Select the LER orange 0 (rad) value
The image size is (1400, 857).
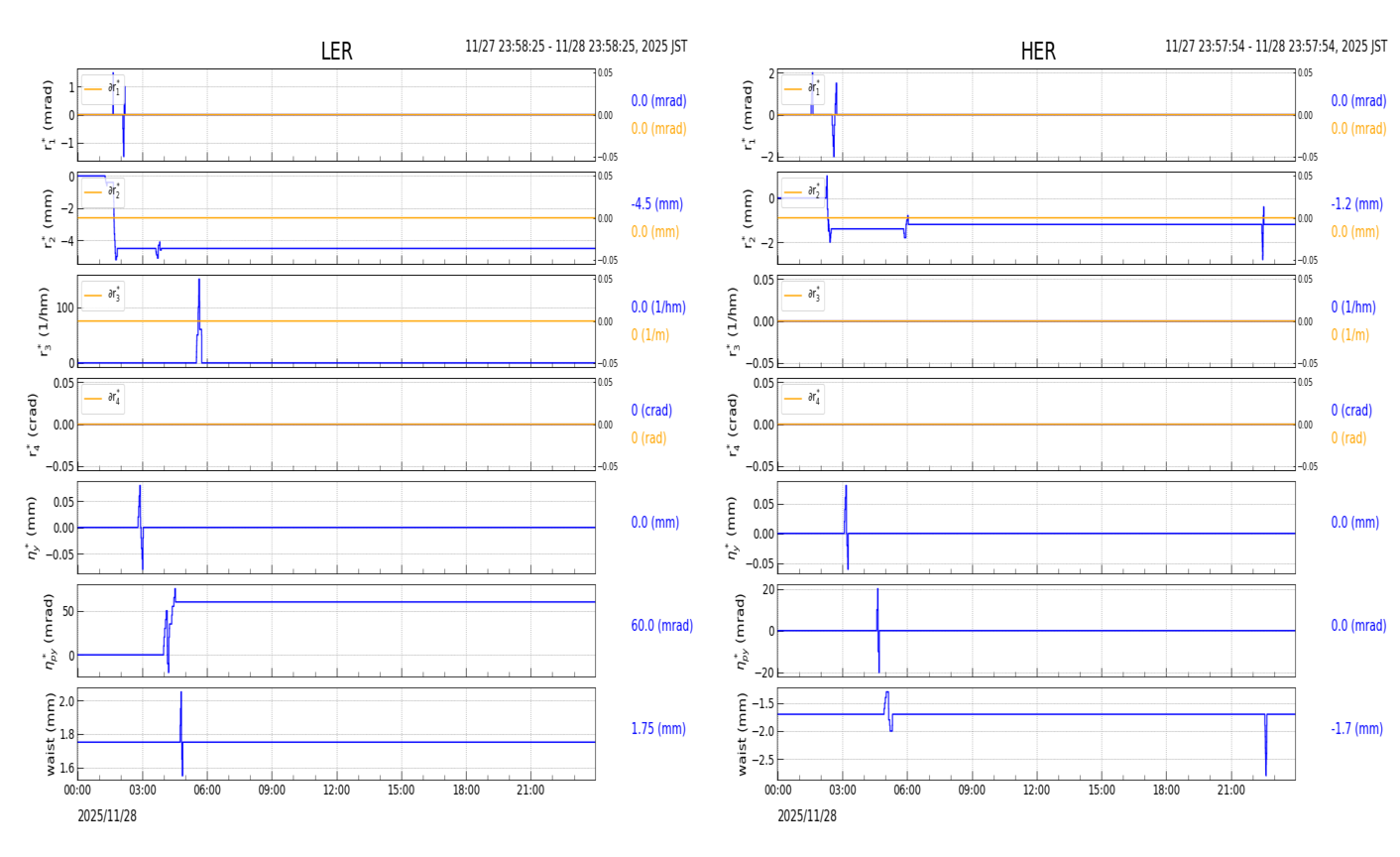pos(648,438)
